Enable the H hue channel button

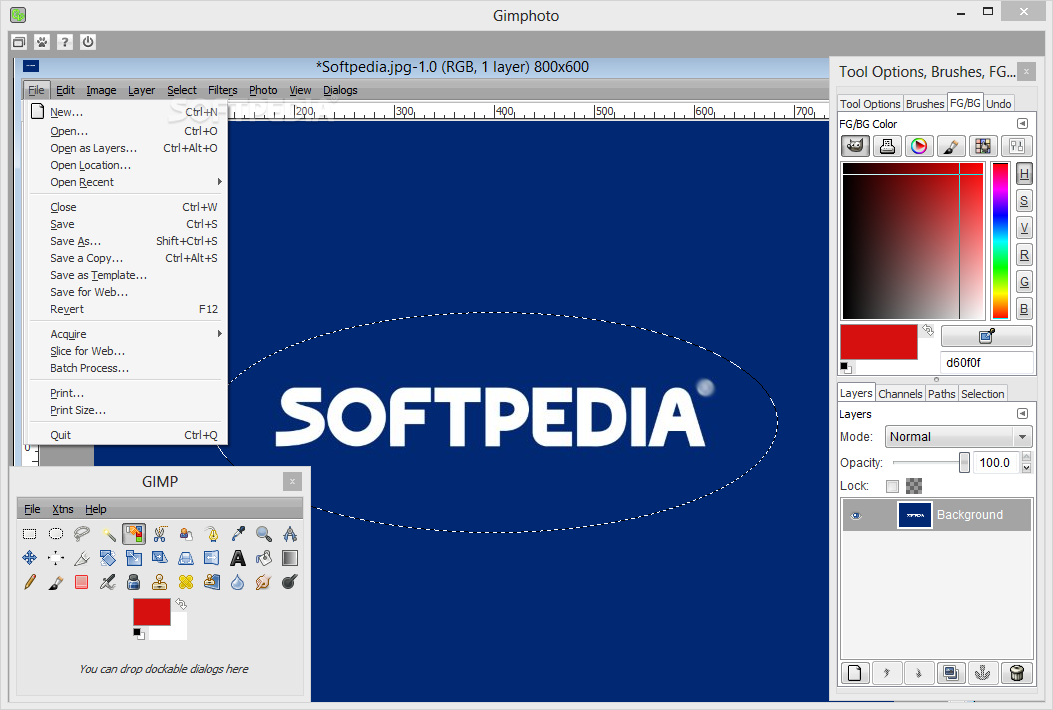coord(1024,174)
